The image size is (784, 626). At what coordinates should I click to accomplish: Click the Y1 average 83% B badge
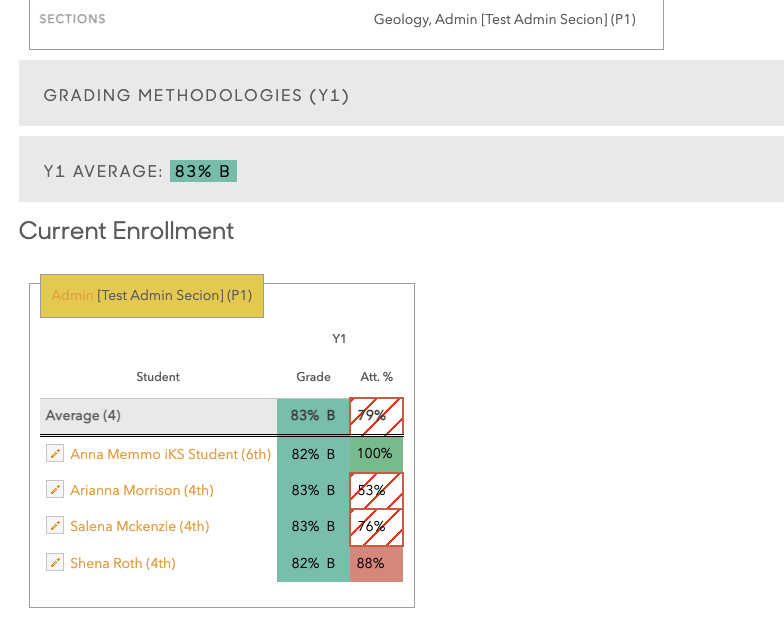(x=203, y=171)
